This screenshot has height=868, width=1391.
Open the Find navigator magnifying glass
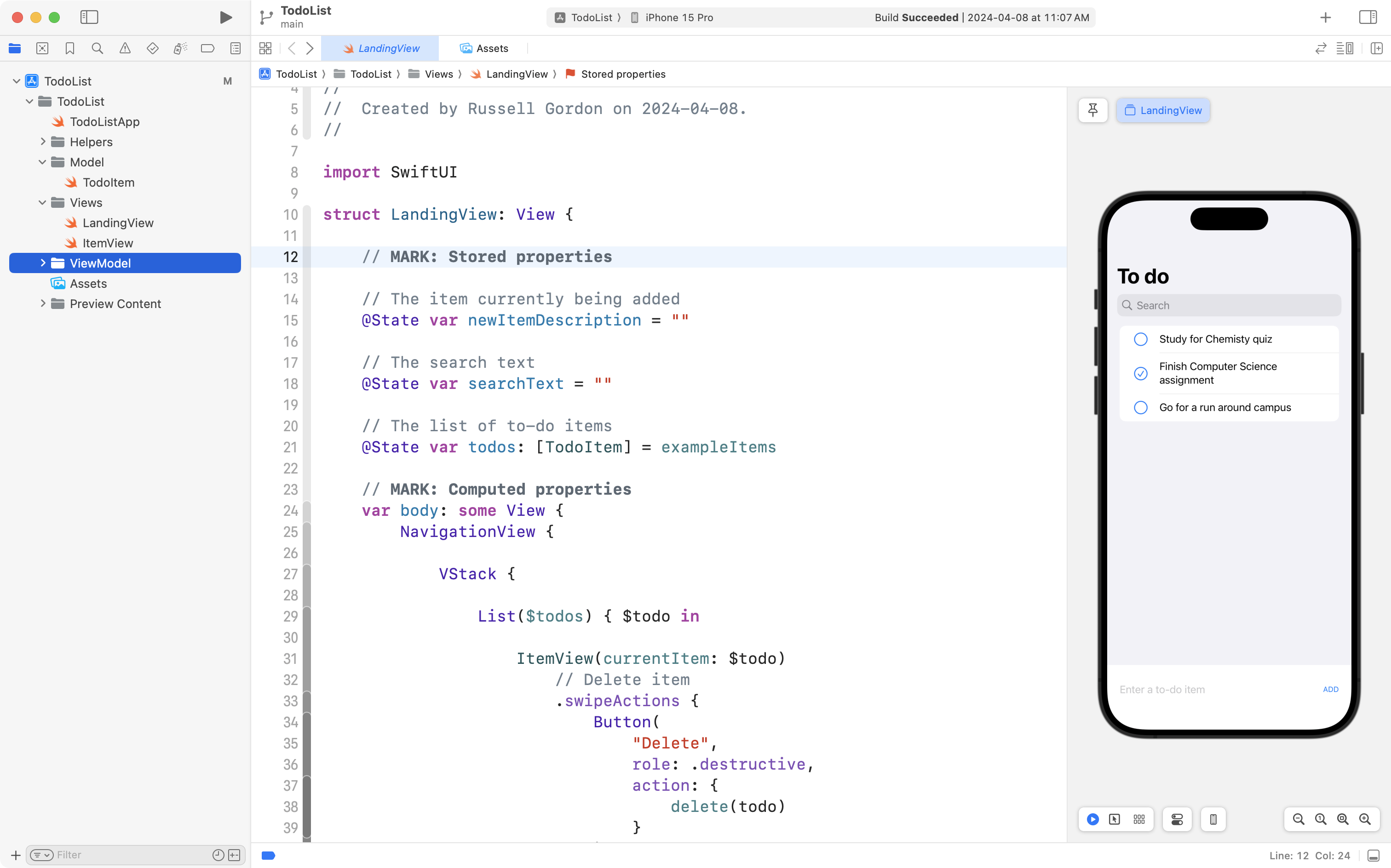pyautogui.click(x=97, y=48)
